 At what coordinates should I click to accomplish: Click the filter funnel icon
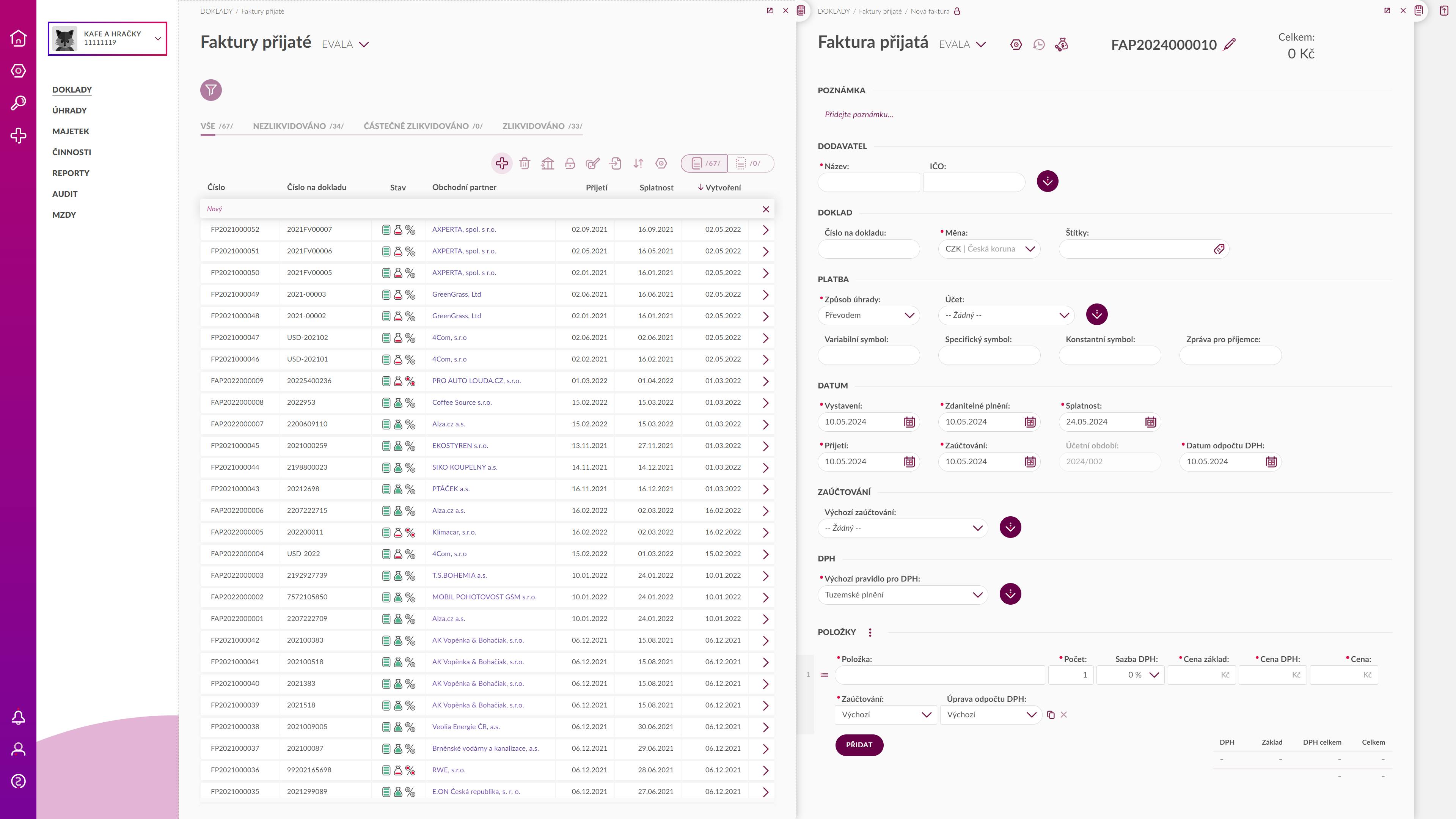click(211, 90)
